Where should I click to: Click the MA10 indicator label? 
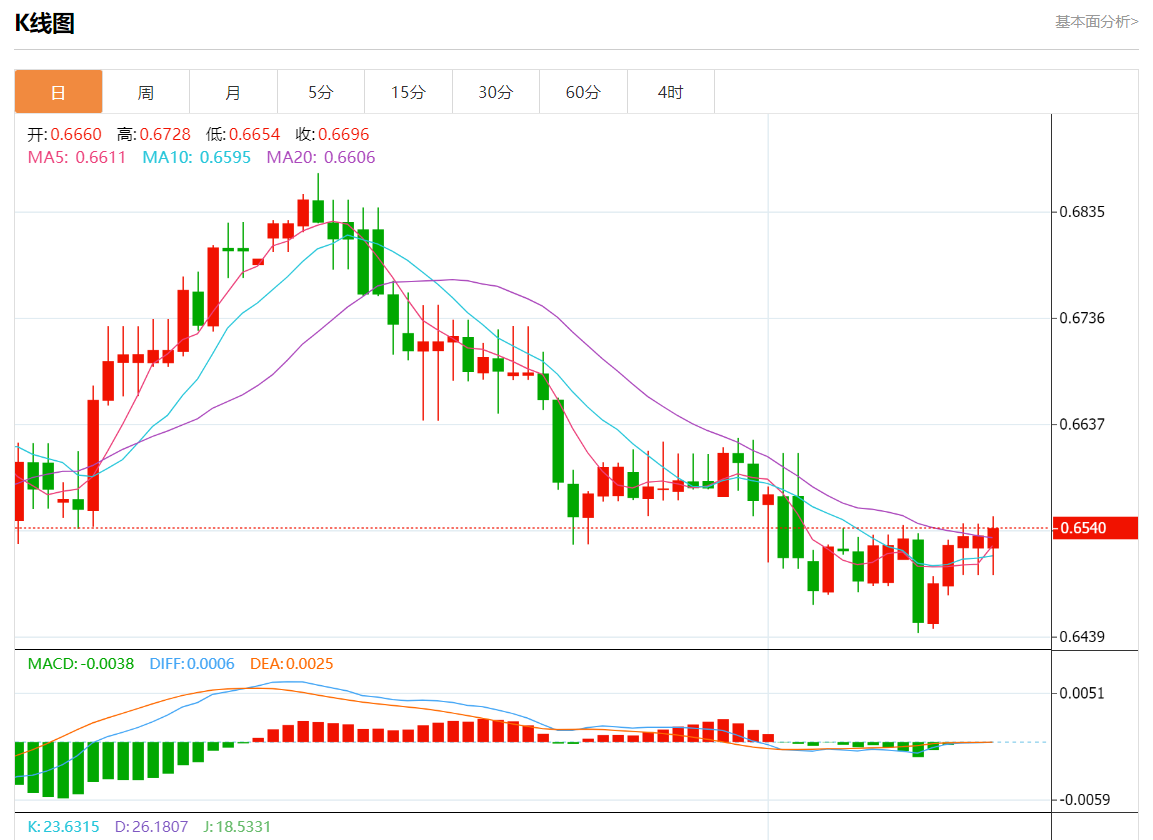196,157
